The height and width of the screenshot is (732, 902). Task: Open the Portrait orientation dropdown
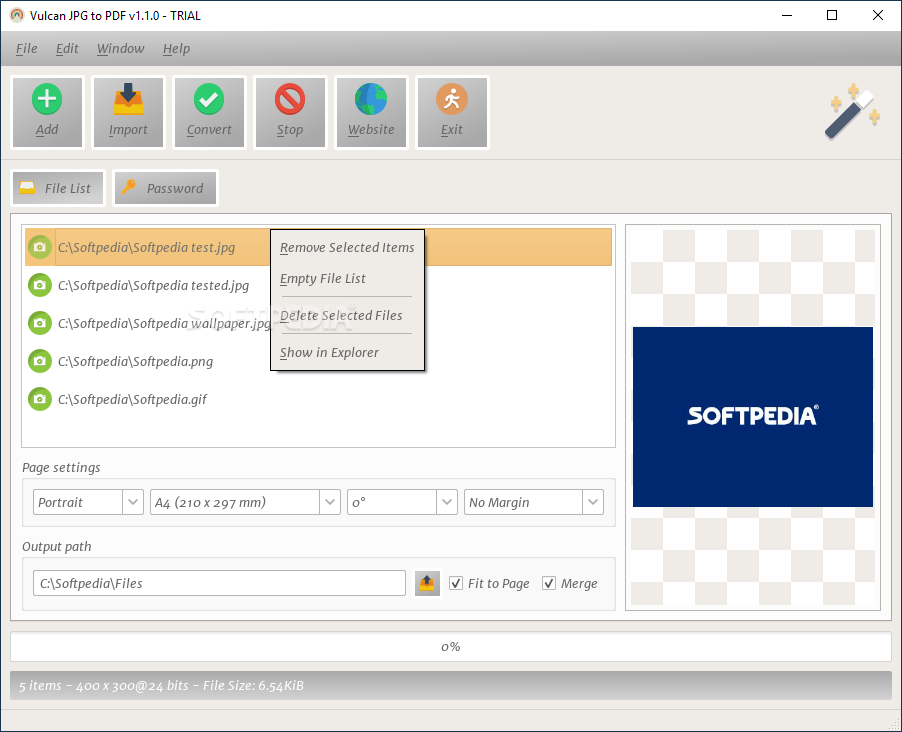pyautogui.click(x=88, y=502)
